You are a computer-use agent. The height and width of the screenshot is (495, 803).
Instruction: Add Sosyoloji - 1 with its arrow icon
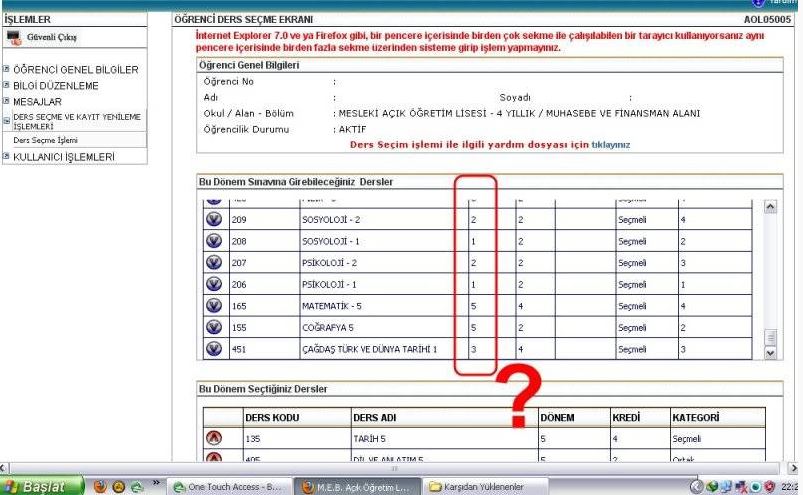coord(214,240)
